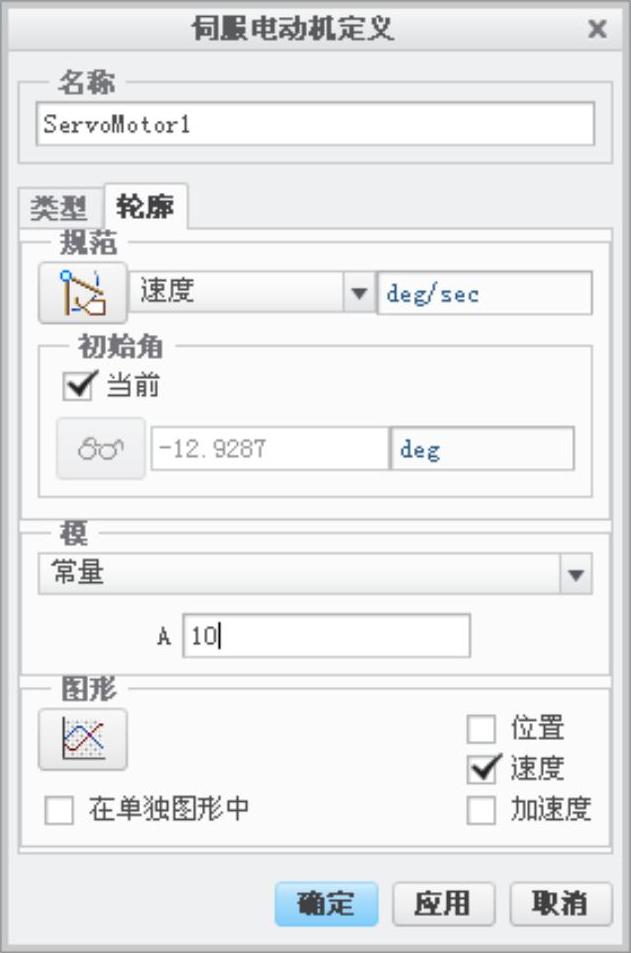
Task: Click the graph plot icon button
Action: [83, 739]
